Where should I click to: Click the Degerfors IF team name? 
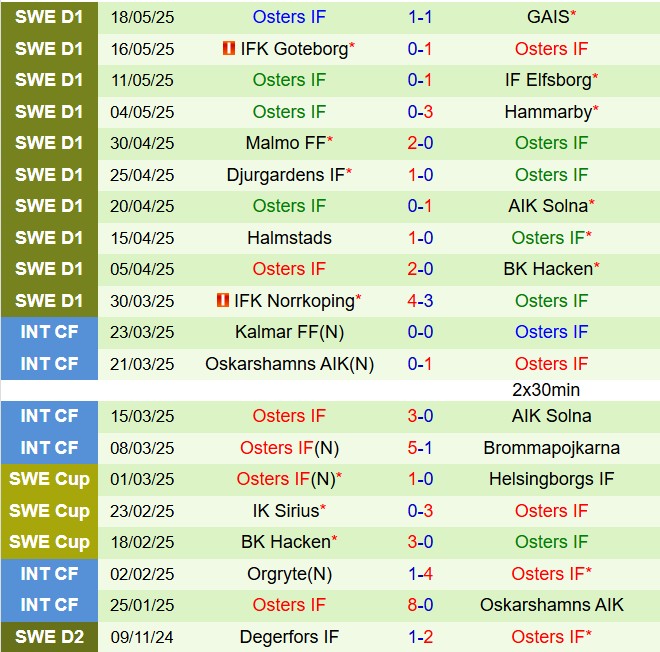(289, 637)
